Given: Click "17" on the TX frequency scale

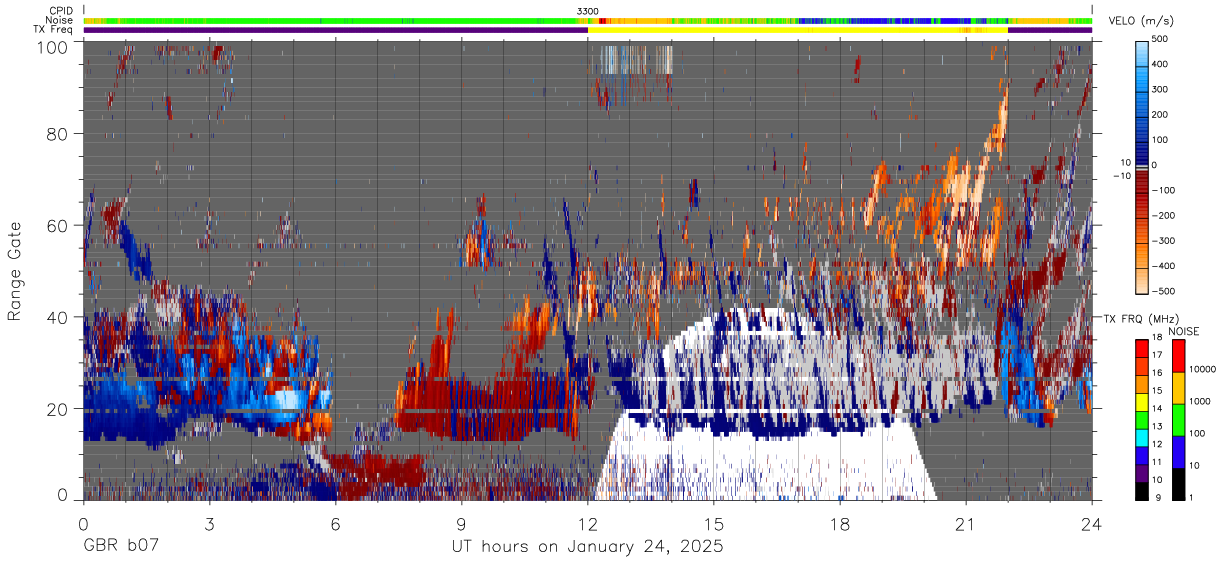Looking at the screenshot, I should tap(1159, 355).
